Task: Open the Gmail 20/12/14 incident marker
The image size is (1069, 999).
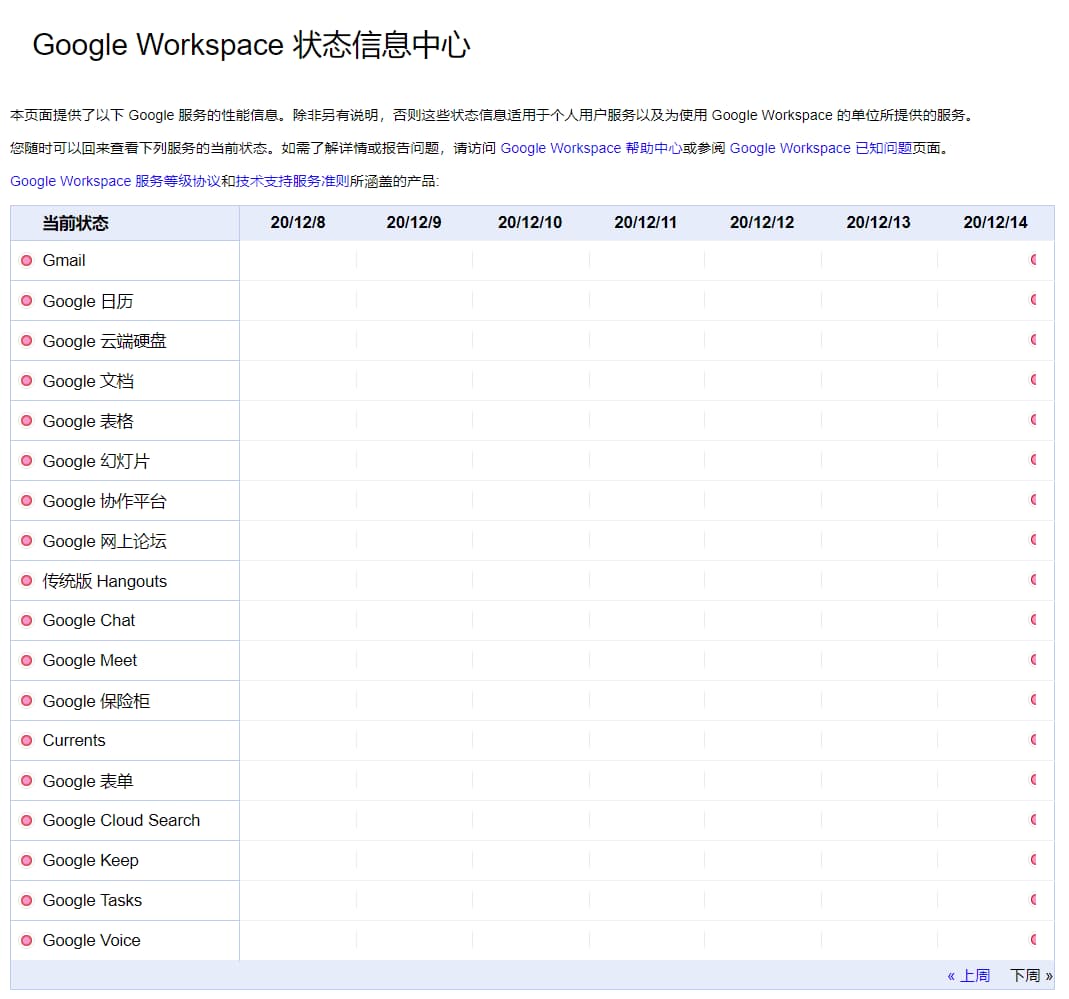Action: coord(1034,259)
